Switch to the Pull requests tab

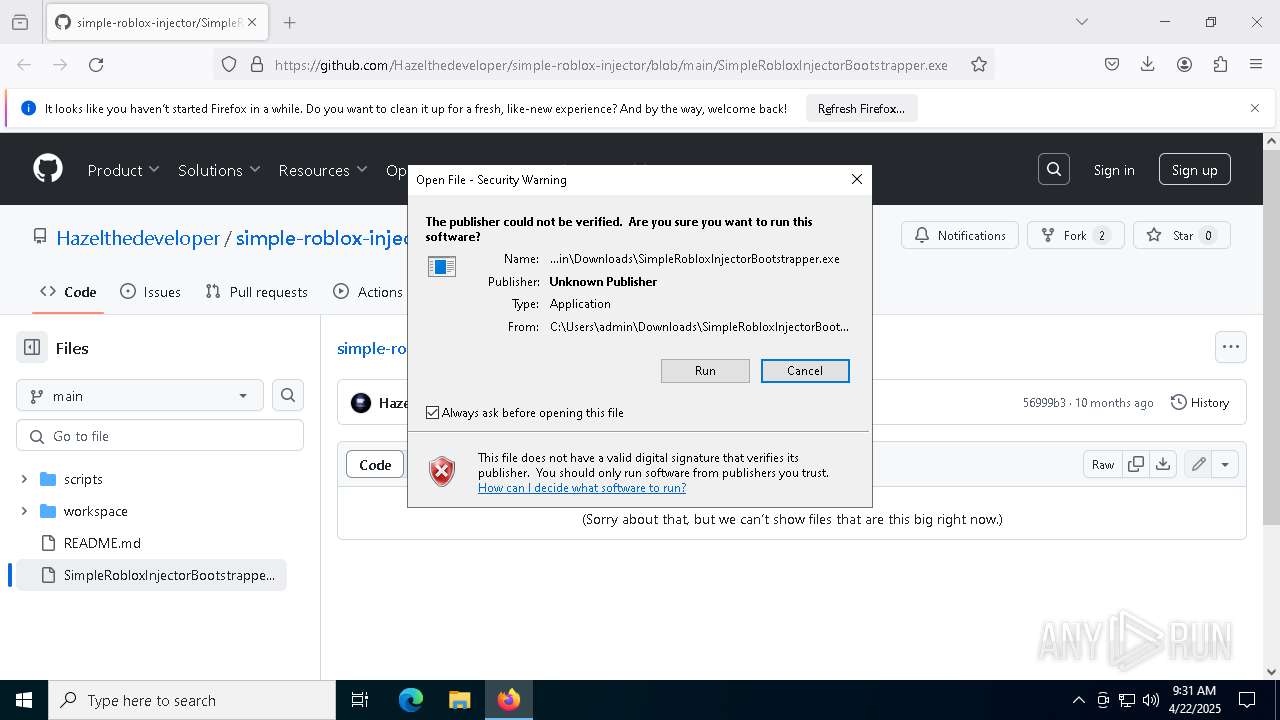click(256, 292)
